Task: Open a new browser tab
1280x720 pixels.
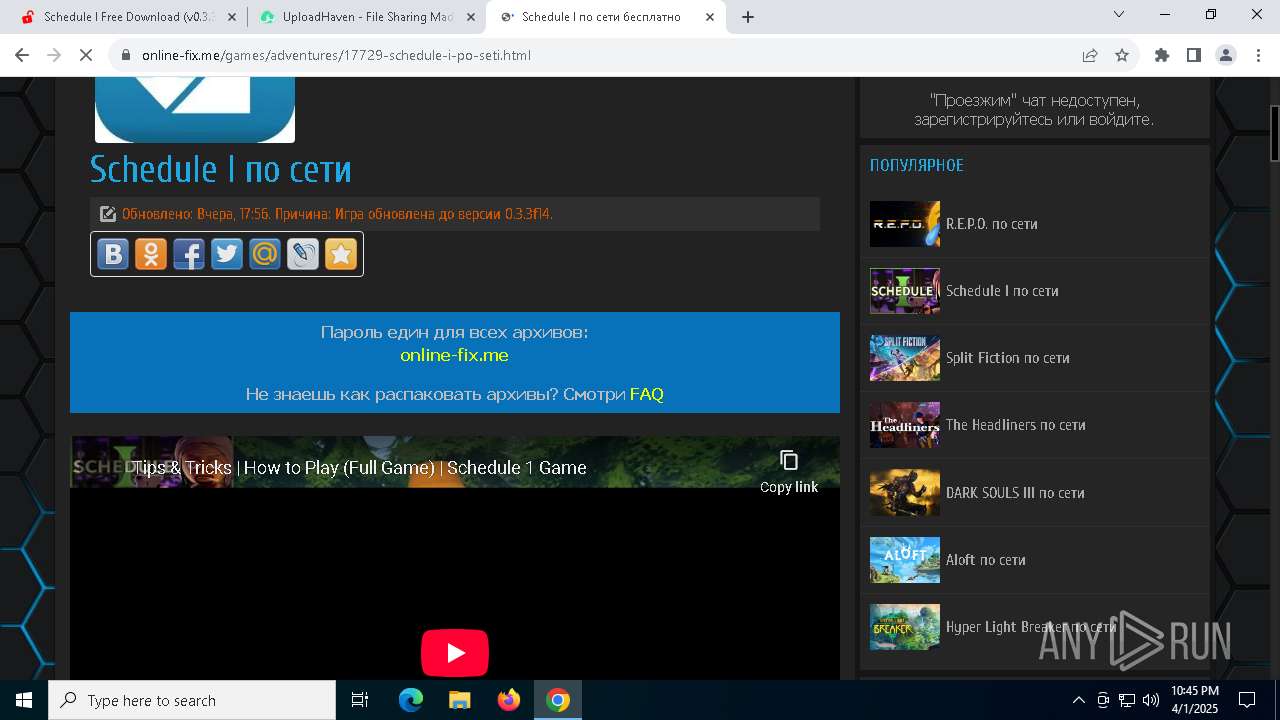Action: point(748,17)
